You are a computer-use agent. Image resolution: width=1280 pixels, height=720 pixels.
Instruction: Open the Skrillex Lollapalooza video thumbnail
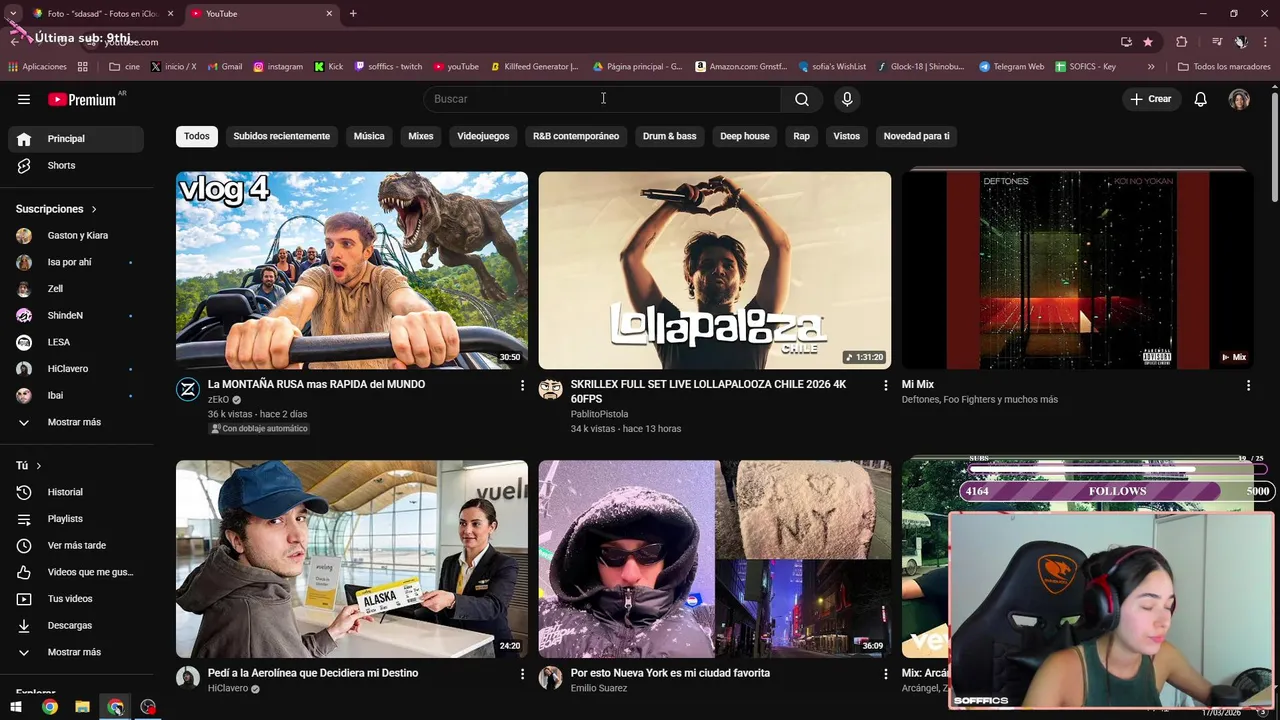(x=715, y=270)
